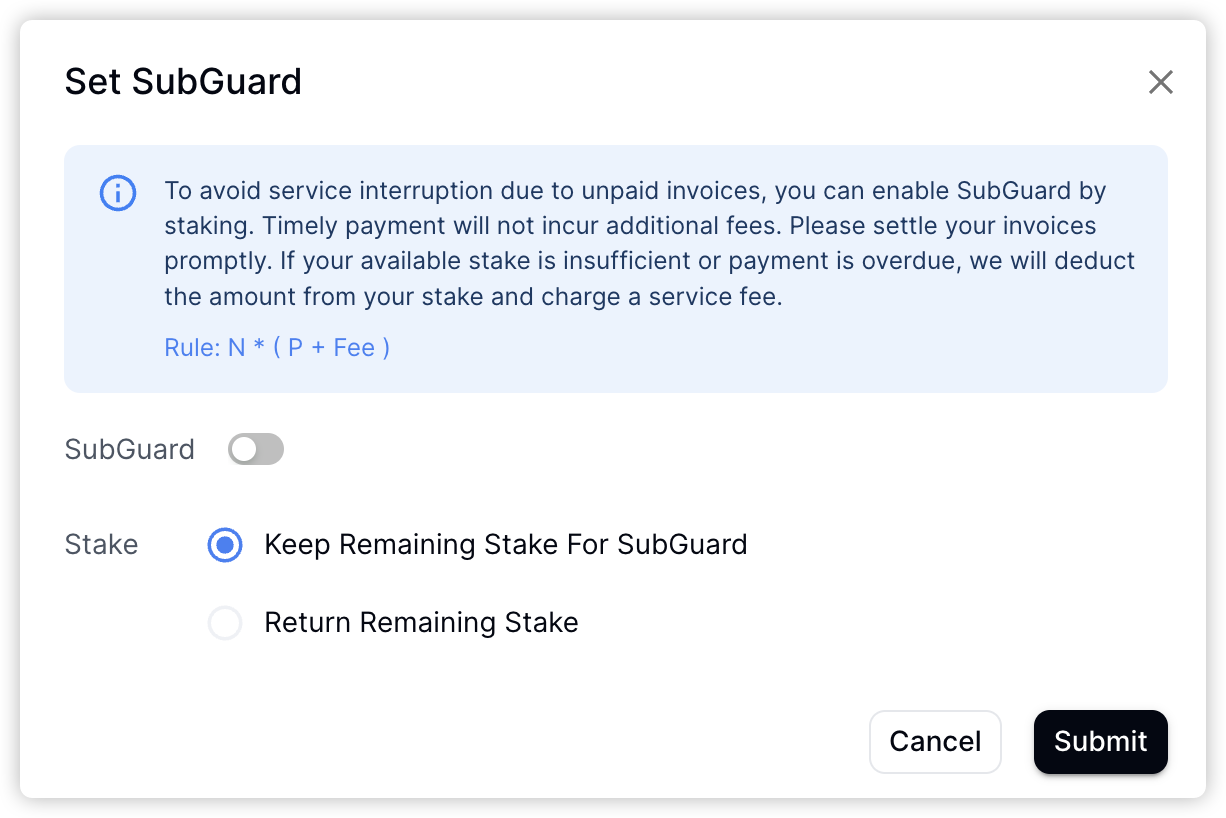Click the Set SubGuard dialog title

pos(183,82)
